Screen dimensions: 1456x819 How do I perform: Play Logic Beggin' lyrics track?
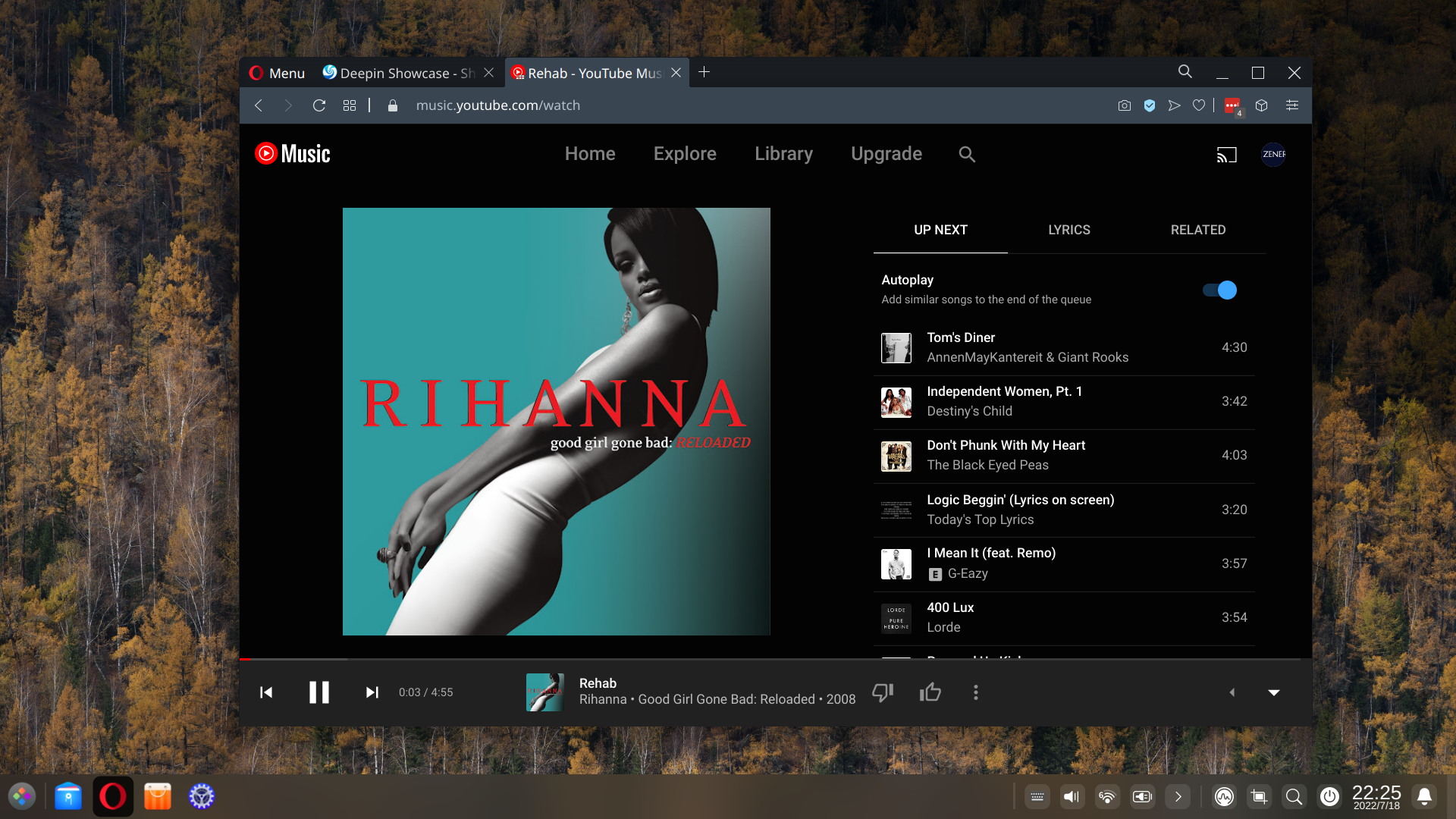[1064, 510]
